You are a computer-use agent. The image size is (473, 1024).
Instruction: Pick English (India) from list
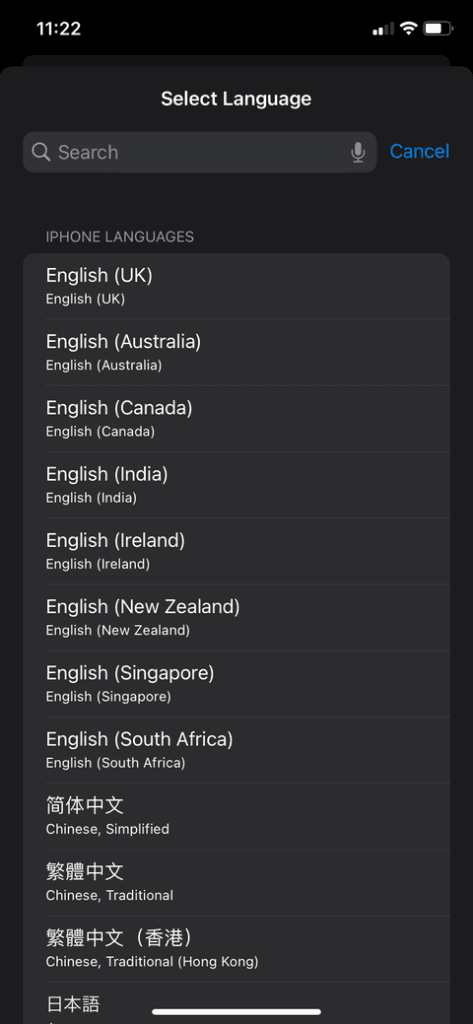click(236, 485)
